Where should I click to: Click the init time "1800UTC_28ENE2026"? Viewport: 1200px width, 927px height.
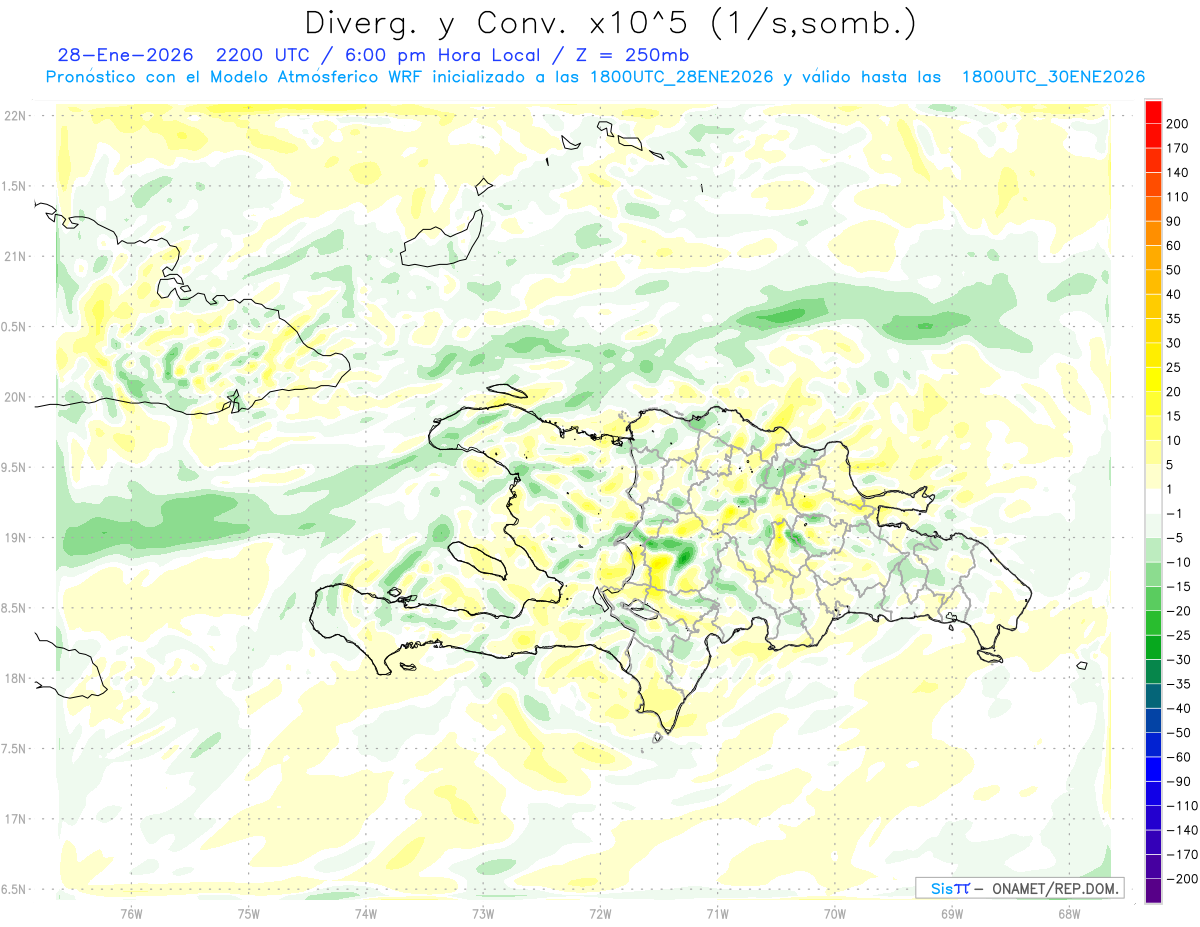pos(681,77)
